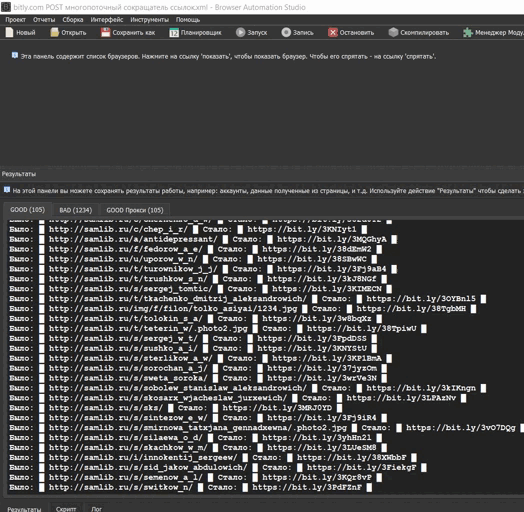Open the bottom Лог tab

coord(97,509)
